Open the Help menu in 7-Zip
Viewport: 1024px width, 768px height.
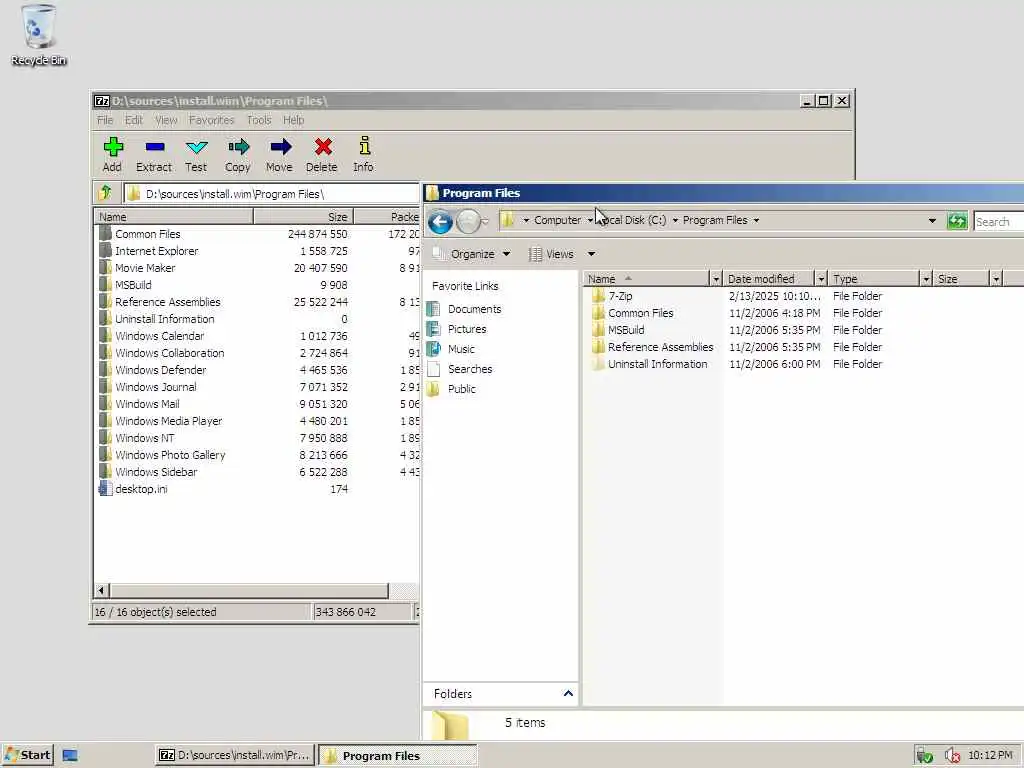click(293, 120)
